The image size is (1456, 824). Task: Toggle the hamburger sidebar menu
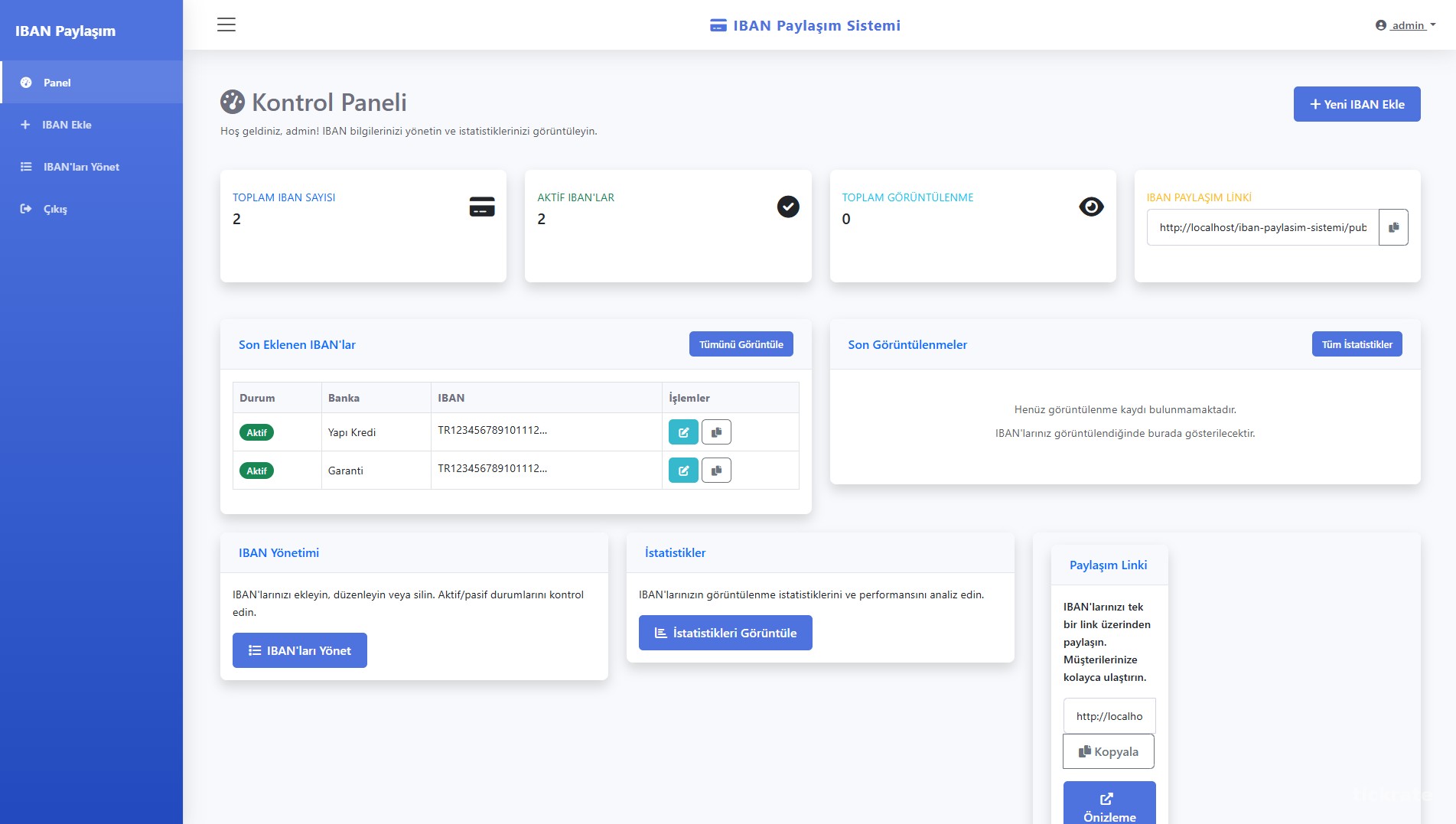pos(226,24)
